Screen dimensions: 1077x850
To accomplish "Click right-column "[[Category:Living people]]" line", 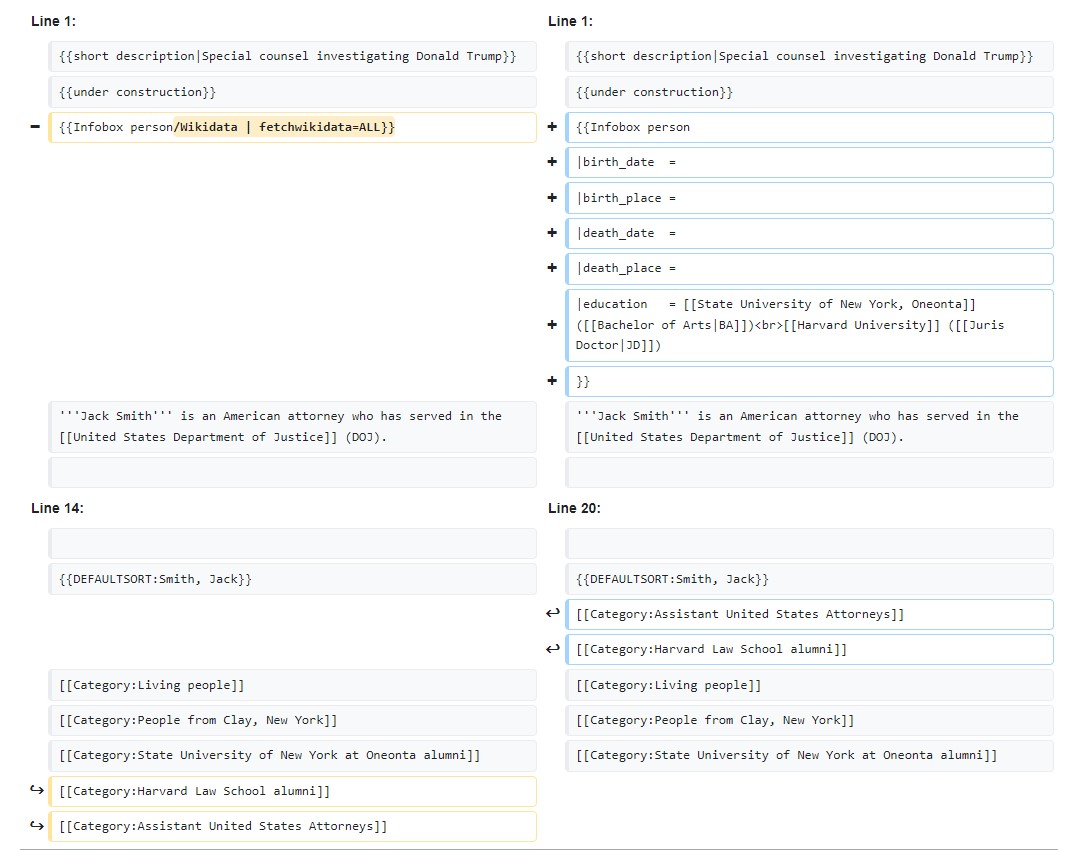I will pos(810,685).
